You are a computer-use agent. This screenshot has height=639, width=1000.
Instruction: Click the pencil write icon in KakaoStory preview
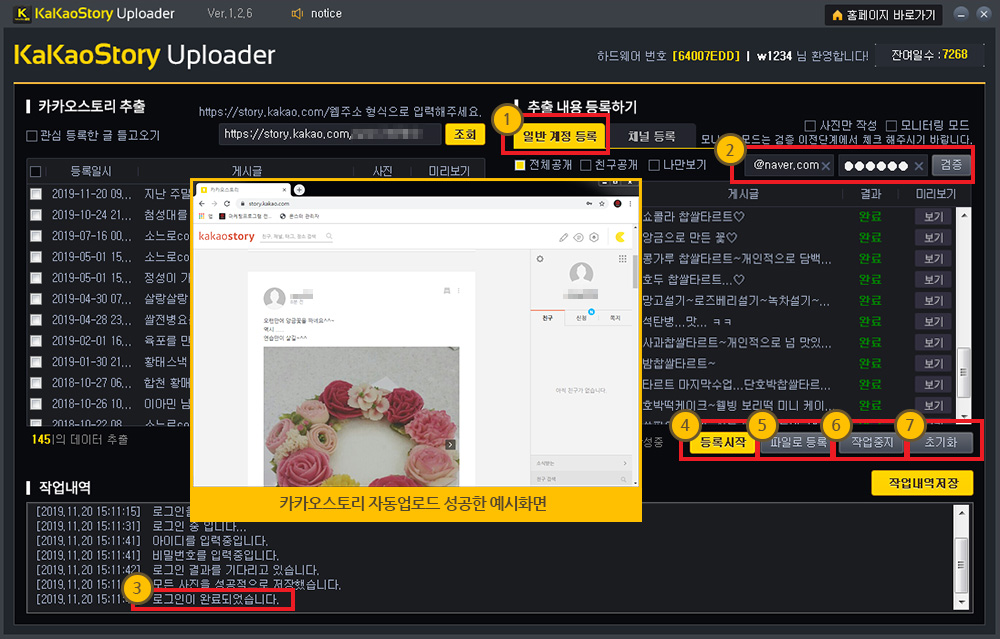[563, 237]
